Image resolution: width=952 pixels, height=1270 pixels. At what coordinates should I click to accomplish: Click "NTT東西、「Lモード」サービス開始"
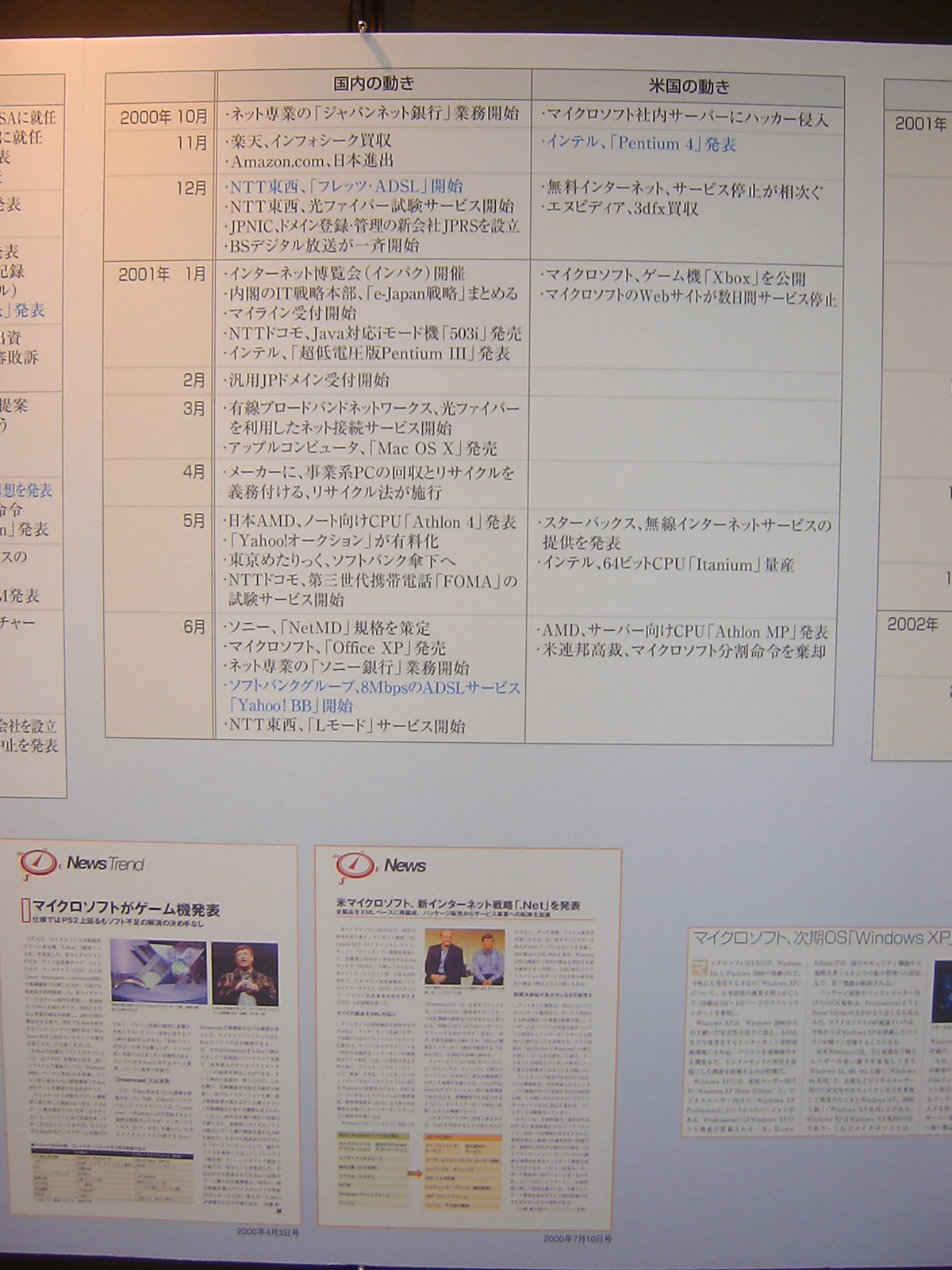[345, 725]
